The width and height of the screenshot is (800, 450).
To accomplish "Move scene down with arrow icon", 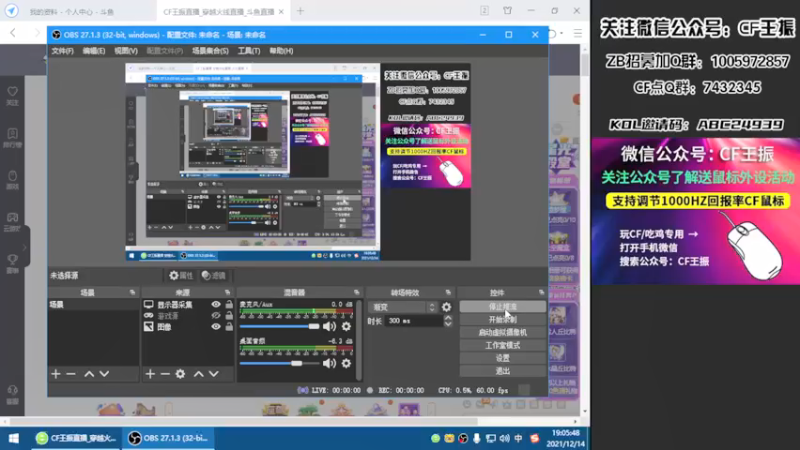I will [x=104, y=374].
